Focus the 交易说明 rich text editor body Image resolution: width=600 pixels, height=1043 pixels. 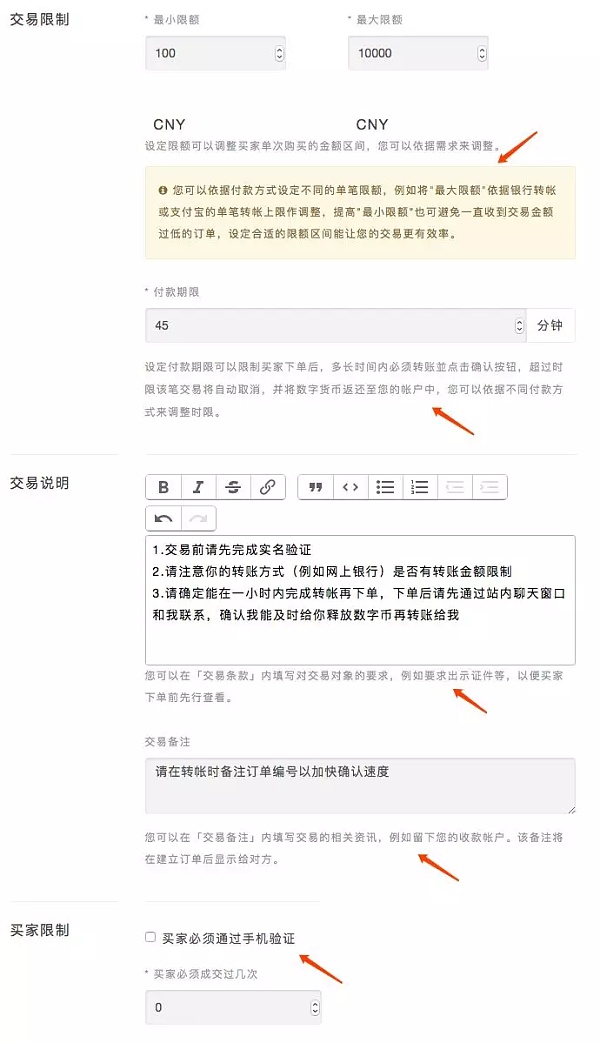point(360,600)
